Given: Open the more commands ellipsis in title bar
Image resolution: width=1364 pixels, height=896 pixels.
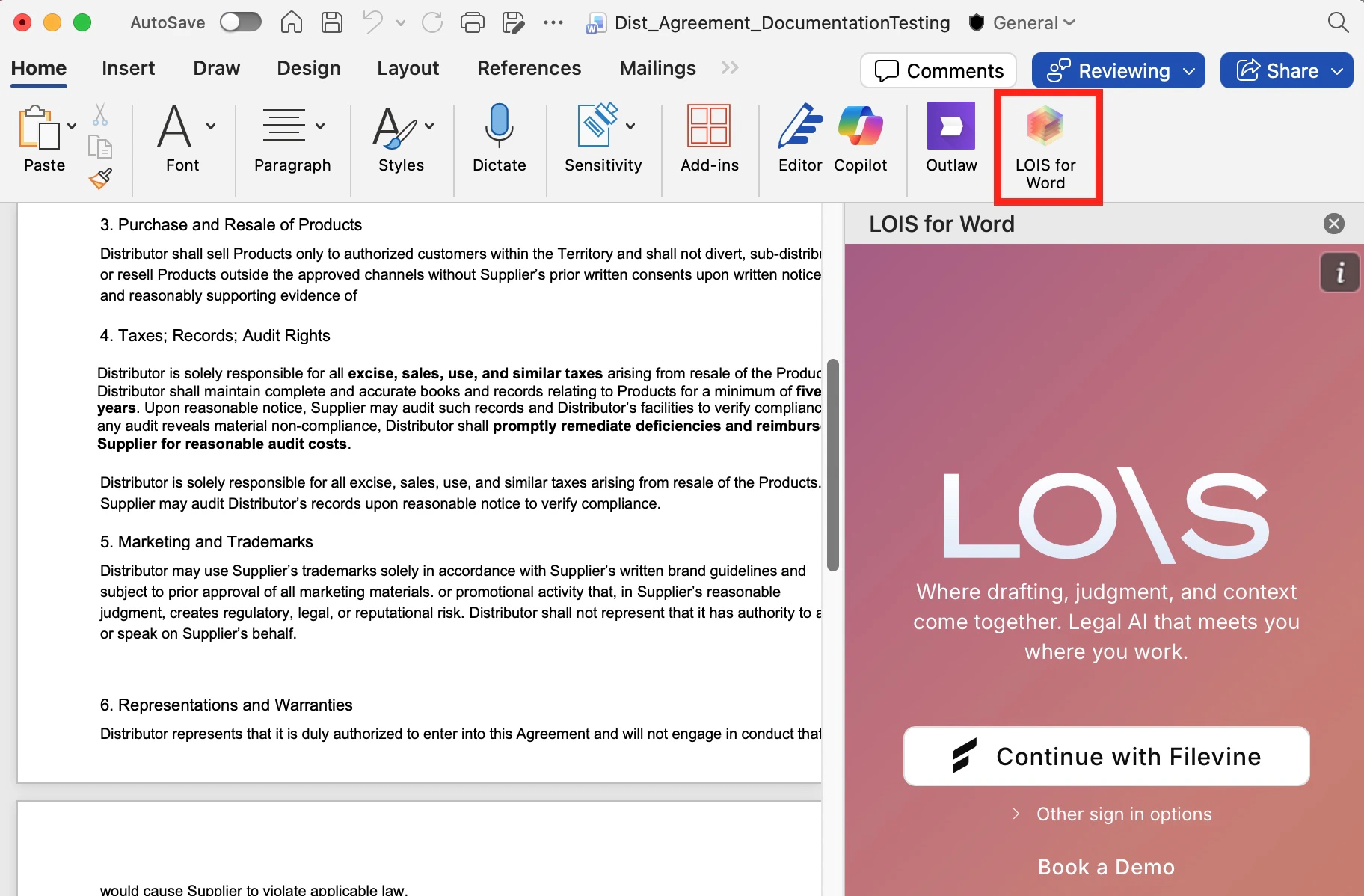Looking at the screenshot, I should [x=553, y=22].
